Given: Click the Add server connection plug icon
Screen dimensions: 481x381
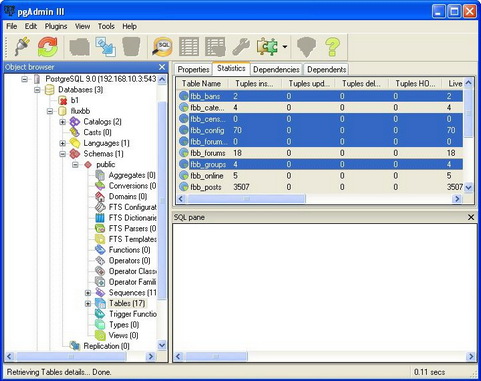Looking at the screenshot, I should (22, 46).
